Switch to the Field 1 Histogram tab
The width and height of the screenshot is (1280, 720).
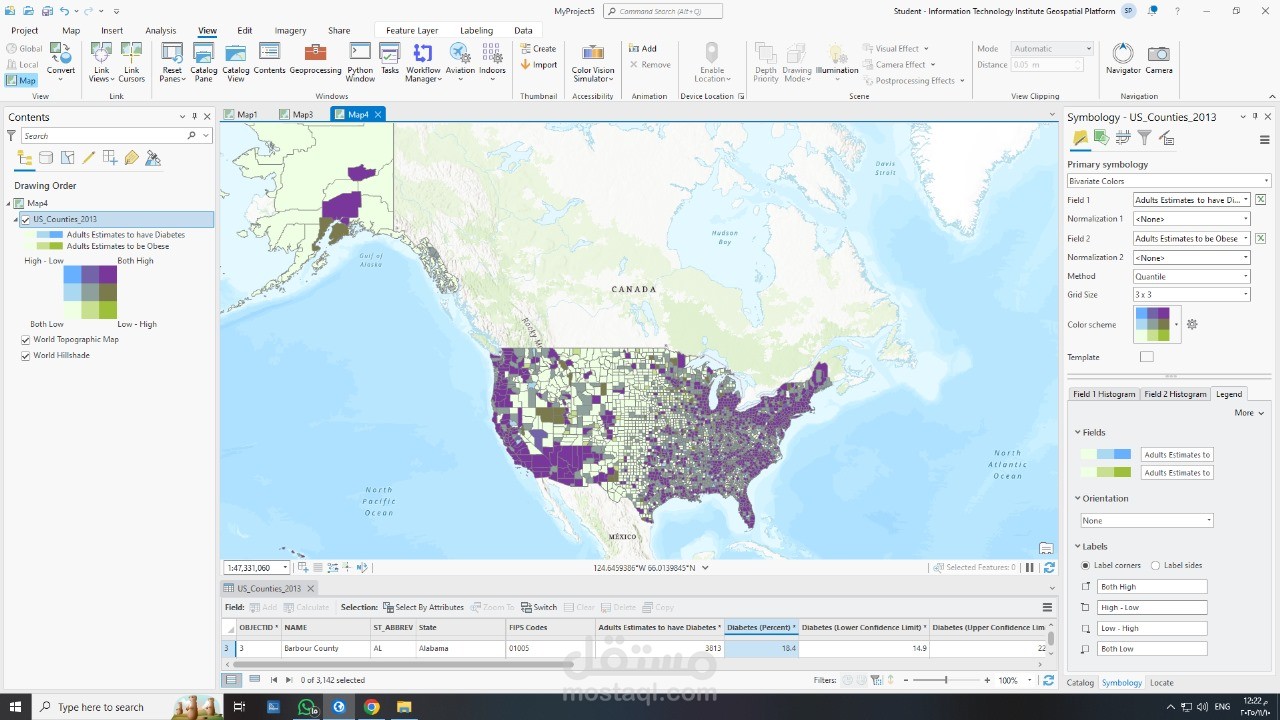(x=1104, y=394)
